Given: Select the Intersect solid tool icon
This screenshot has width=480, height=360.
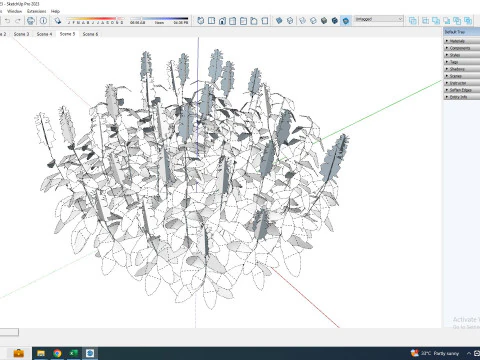Looking at the screenshot, I should [x=425, y=21].
